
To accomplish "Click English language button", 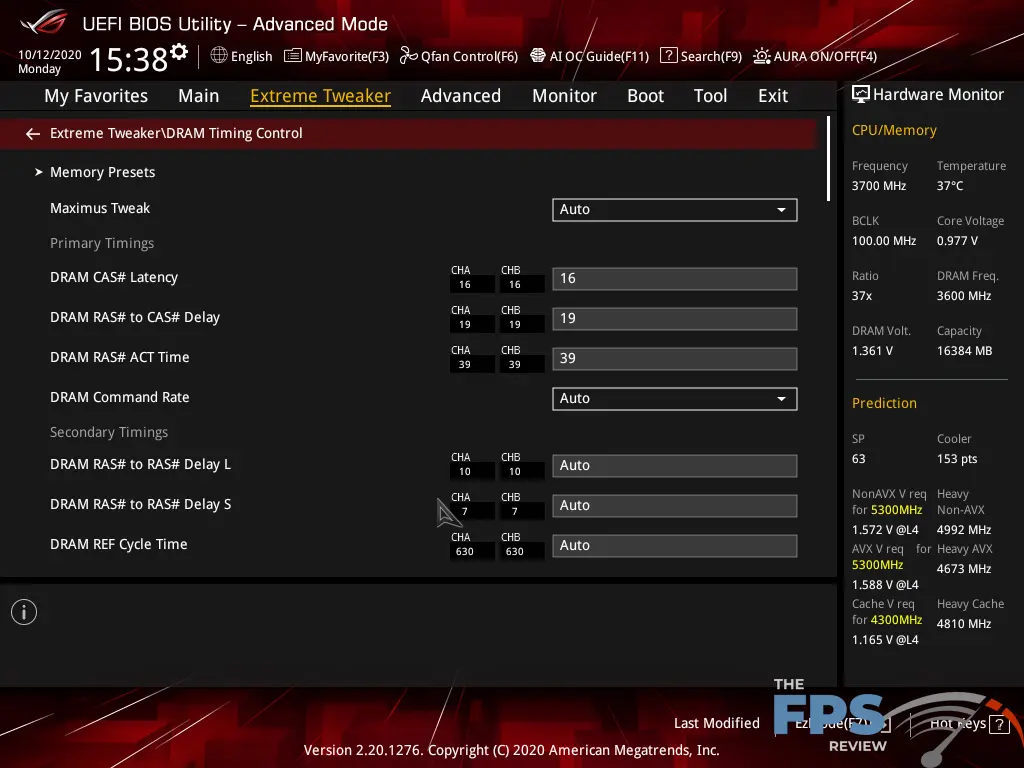I will [x=251, y=56].
